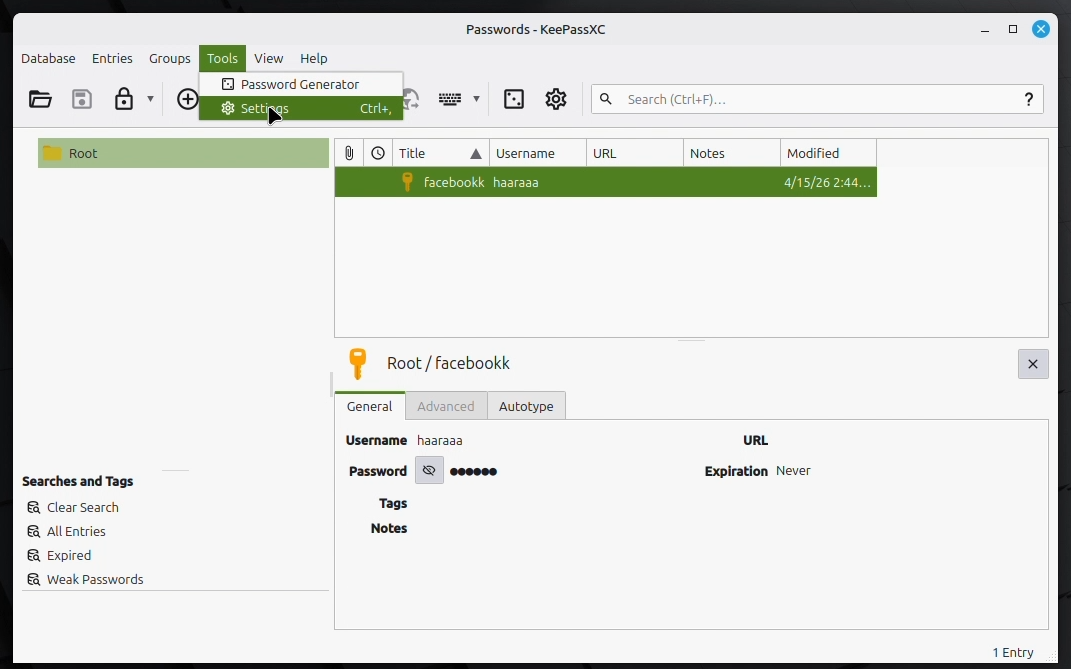Click the clock expiry column header

click(x=378, y=153)
